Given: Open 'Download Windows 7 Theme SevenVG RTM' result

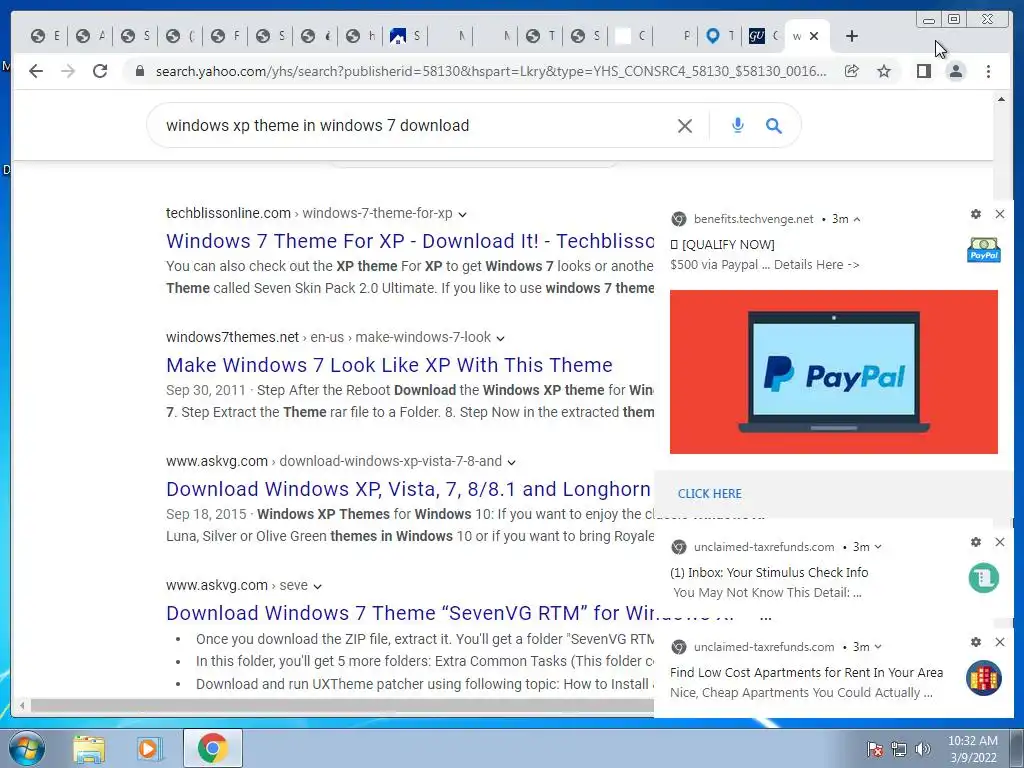Looking at the screenshot, I should [x=410, y=613].
